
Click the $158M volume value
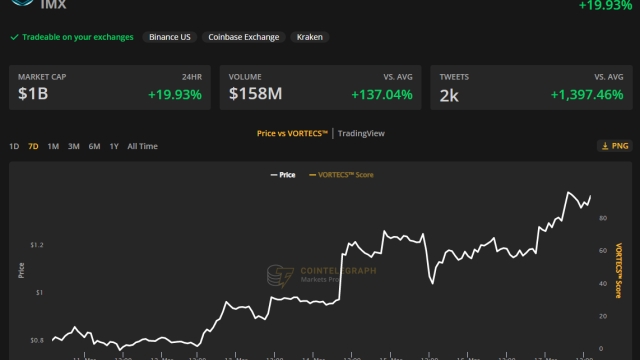[256, 94]
